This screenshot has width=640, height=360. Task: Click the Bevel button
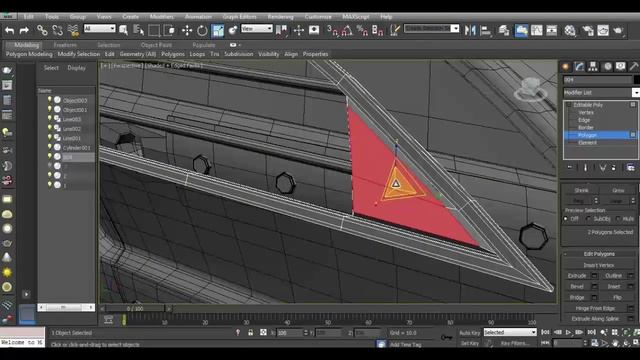click(x=577, y=287)
